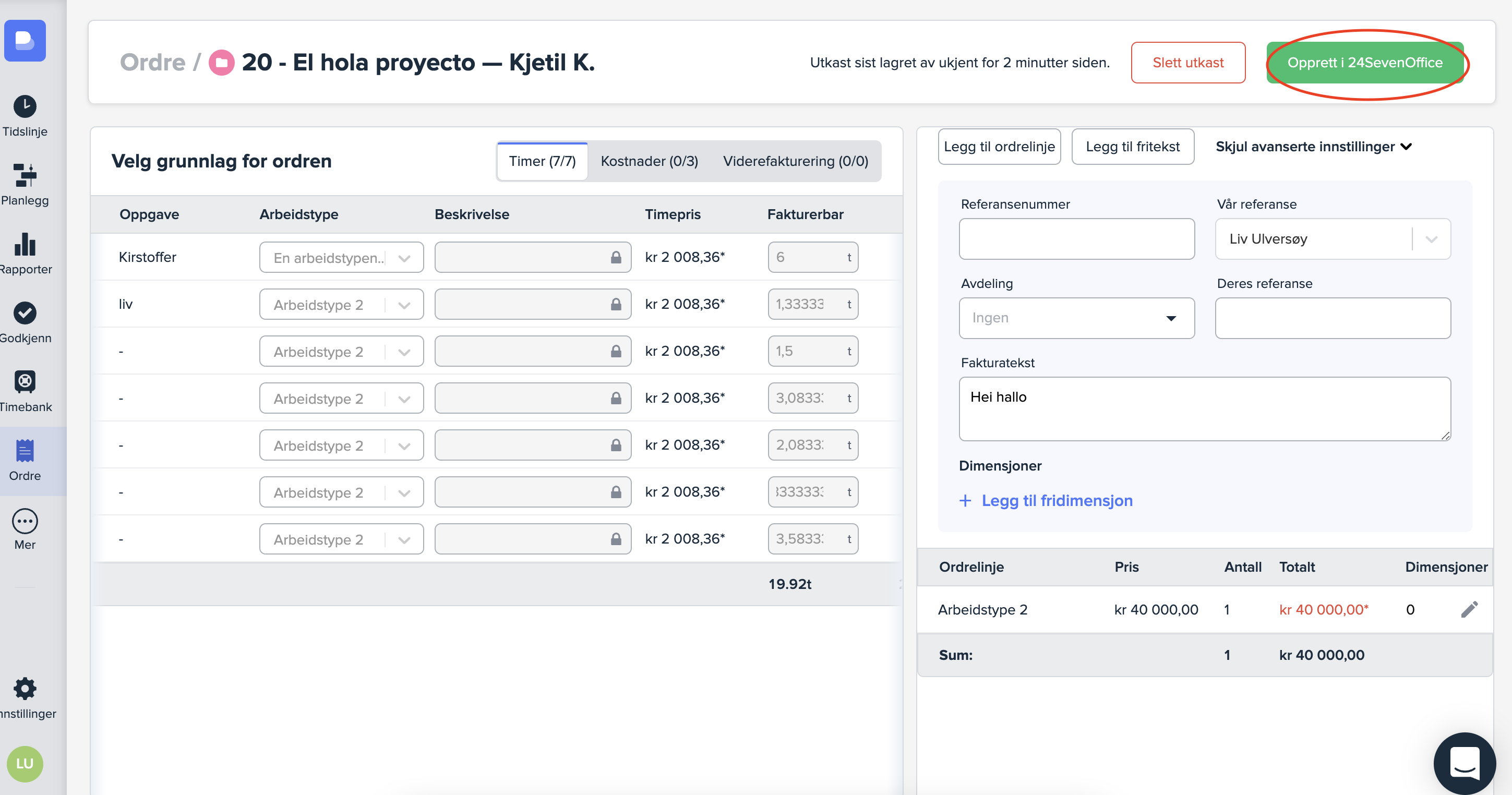Open the Godkjenn checkmark icon
This screenshot has width=1512, height=795.
pos(25,312)
